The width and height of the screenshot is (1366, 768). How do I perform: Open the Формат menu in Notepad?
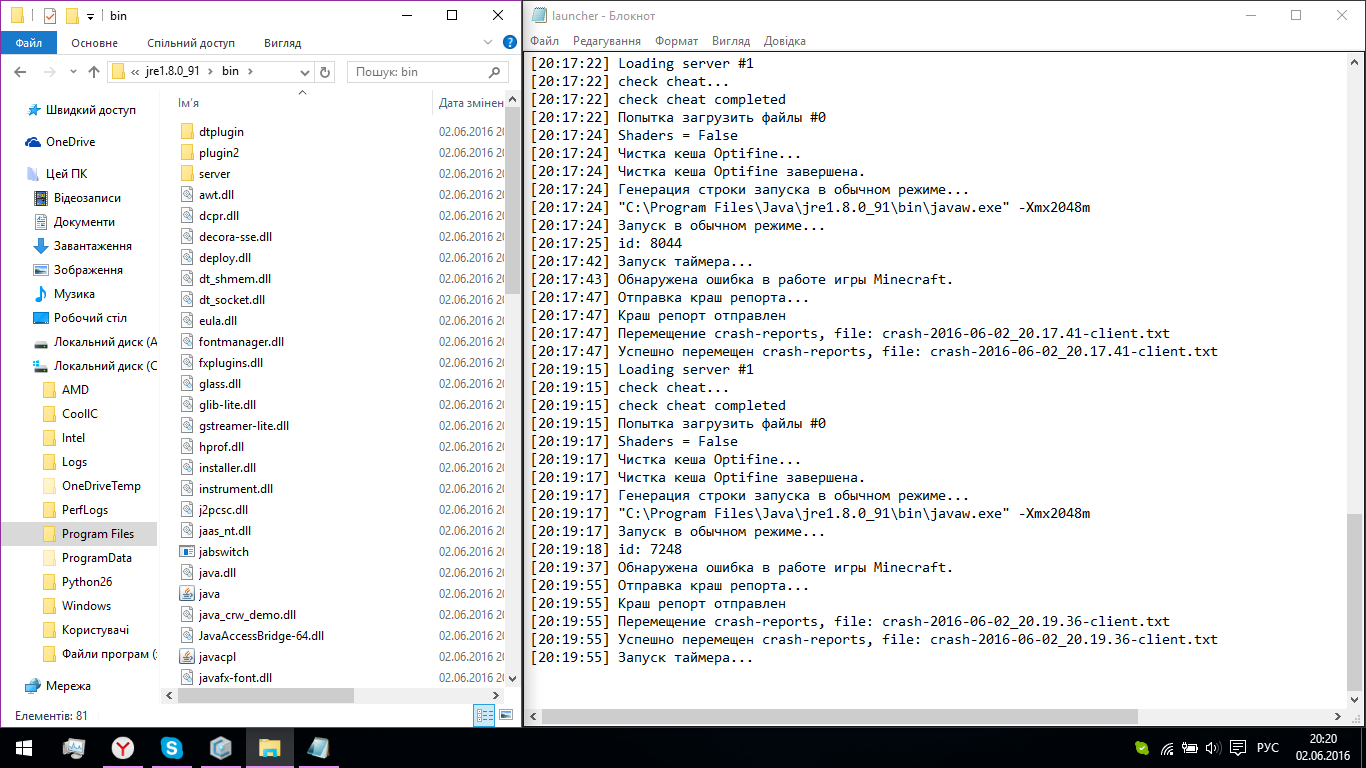point(676,41)
